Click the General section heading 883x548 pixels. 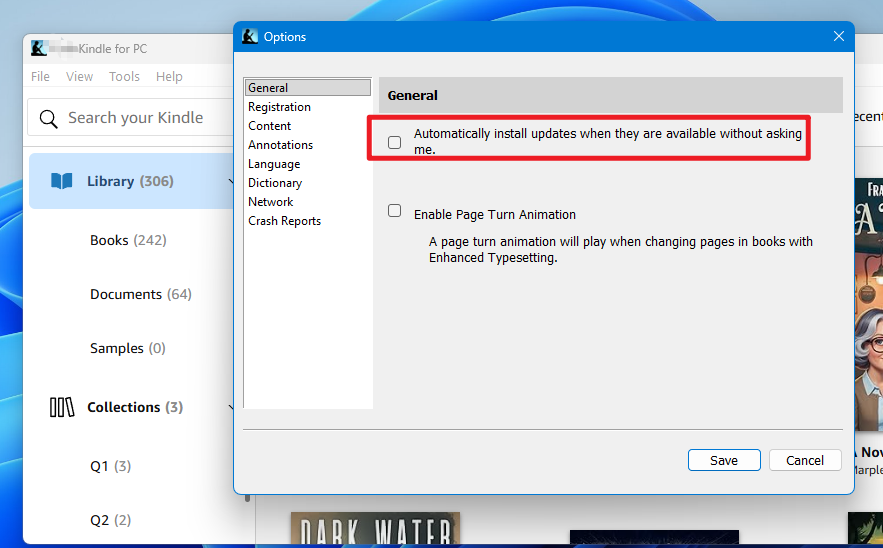coord(412,96)
